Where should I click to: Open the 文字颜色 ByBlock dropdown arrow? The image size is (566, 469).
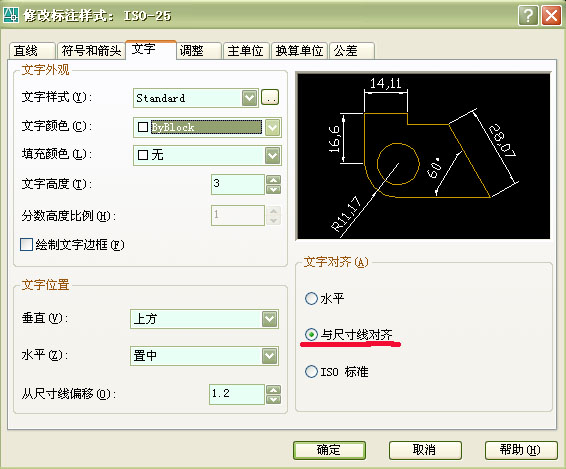click(x=272, y=127)
